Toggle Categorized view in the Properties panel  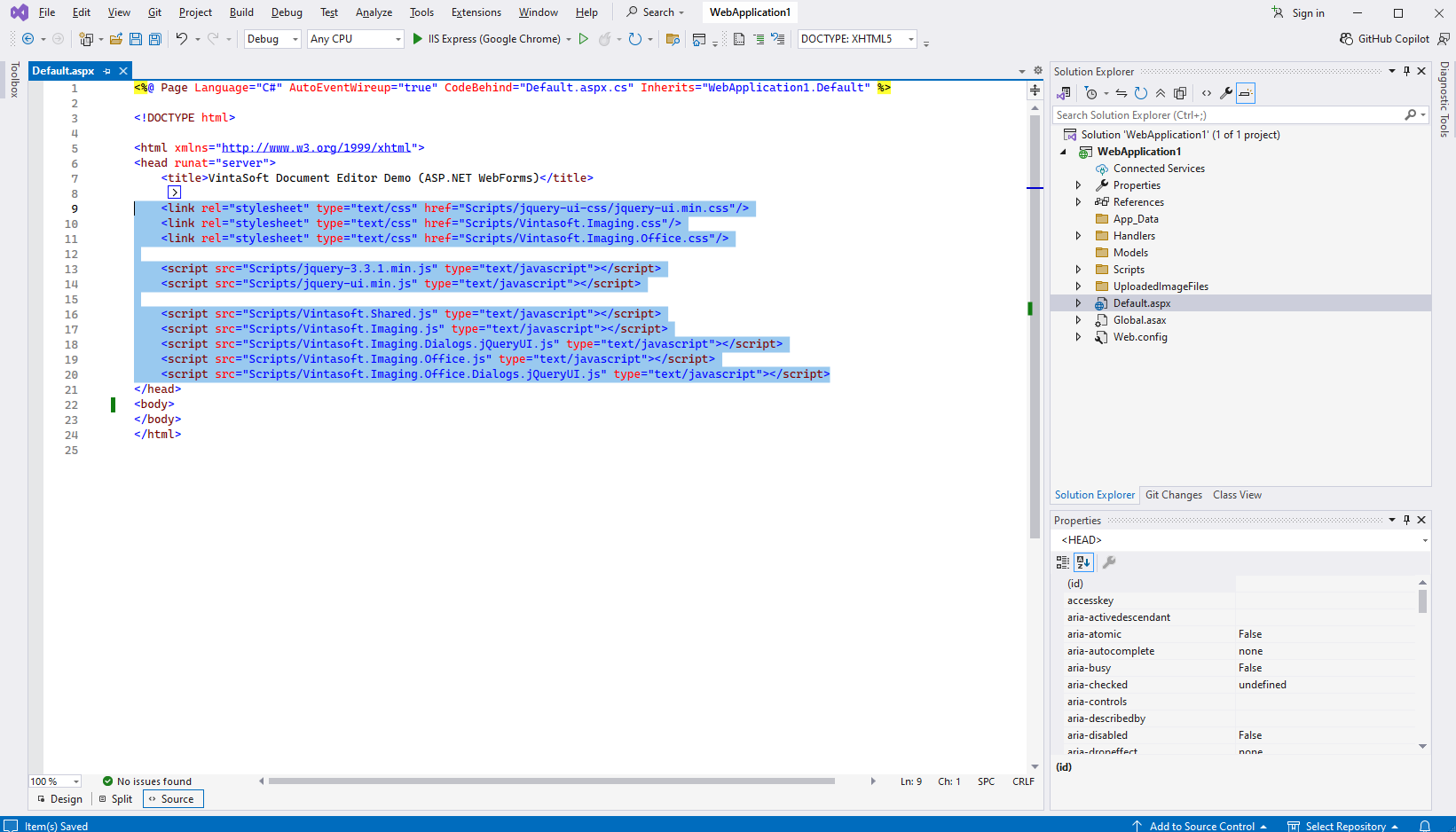[1063, 562]
